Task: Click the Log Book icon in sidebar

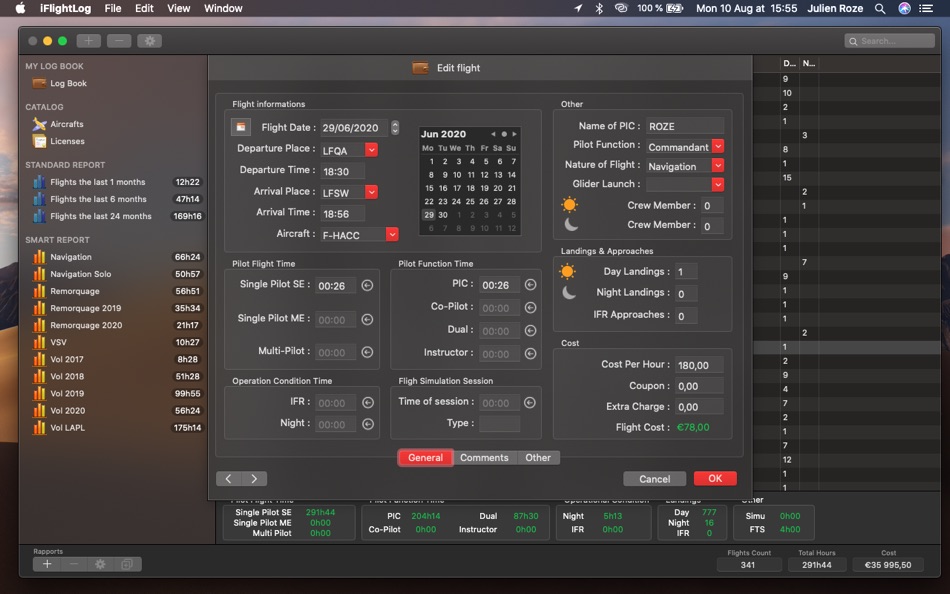Action: 39,83
